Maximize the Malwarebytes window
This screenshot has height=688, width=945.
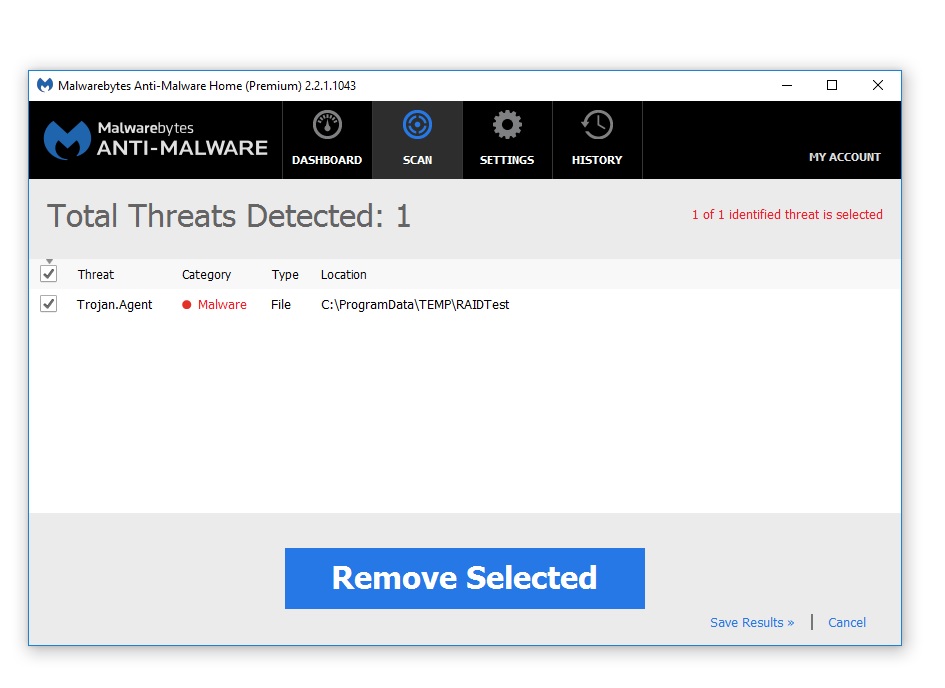(x=832, y=86)
